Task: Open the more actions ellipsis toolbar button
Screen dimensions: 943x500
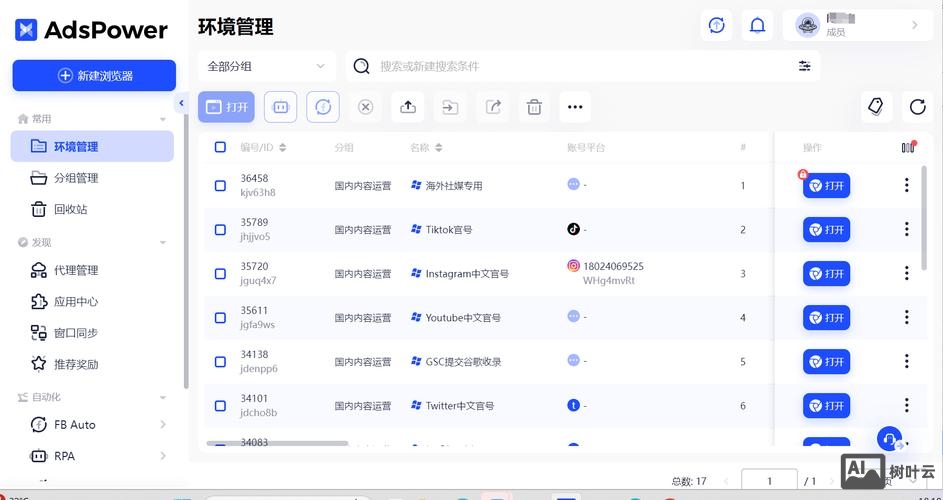Action: pos(575,107)
